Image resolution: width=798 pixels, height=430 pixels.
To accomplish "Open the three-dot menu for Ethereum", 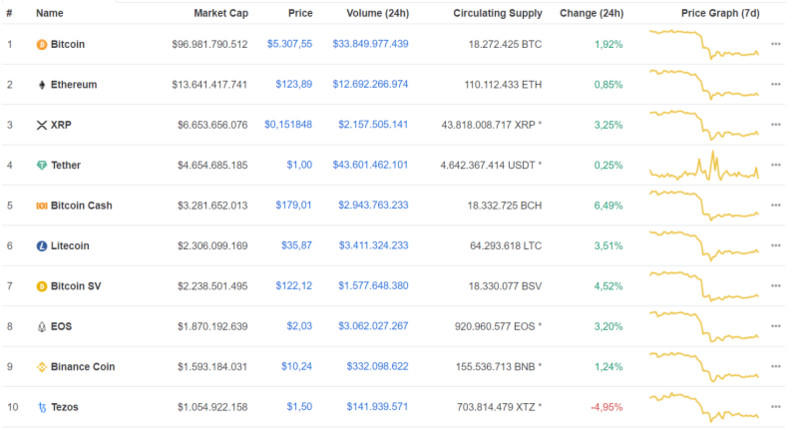I will pos(776,84).
